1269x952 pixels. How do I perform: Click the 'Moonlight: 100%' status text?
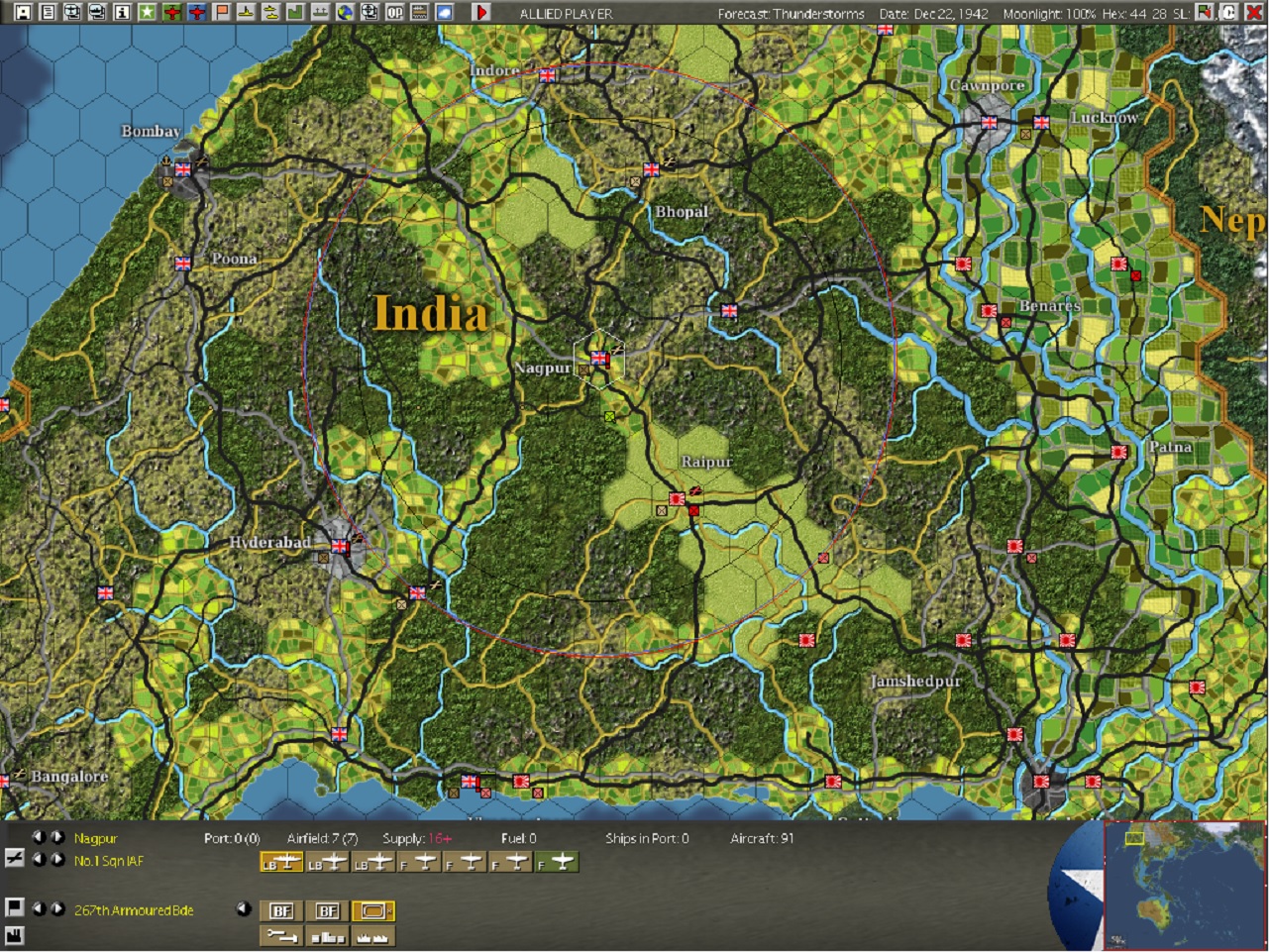click(x=1049, y=14)
